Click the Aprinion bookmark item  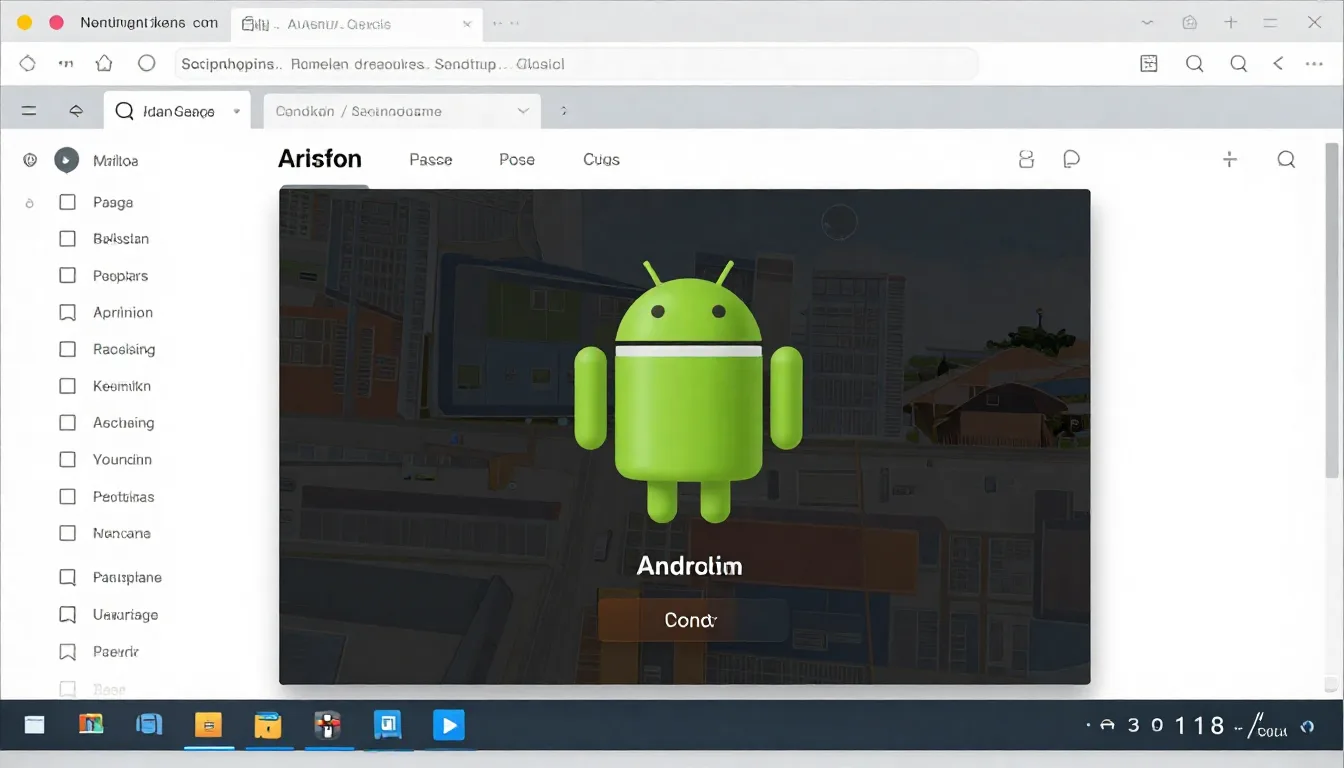pyautogui.click(x=107, y=312)
